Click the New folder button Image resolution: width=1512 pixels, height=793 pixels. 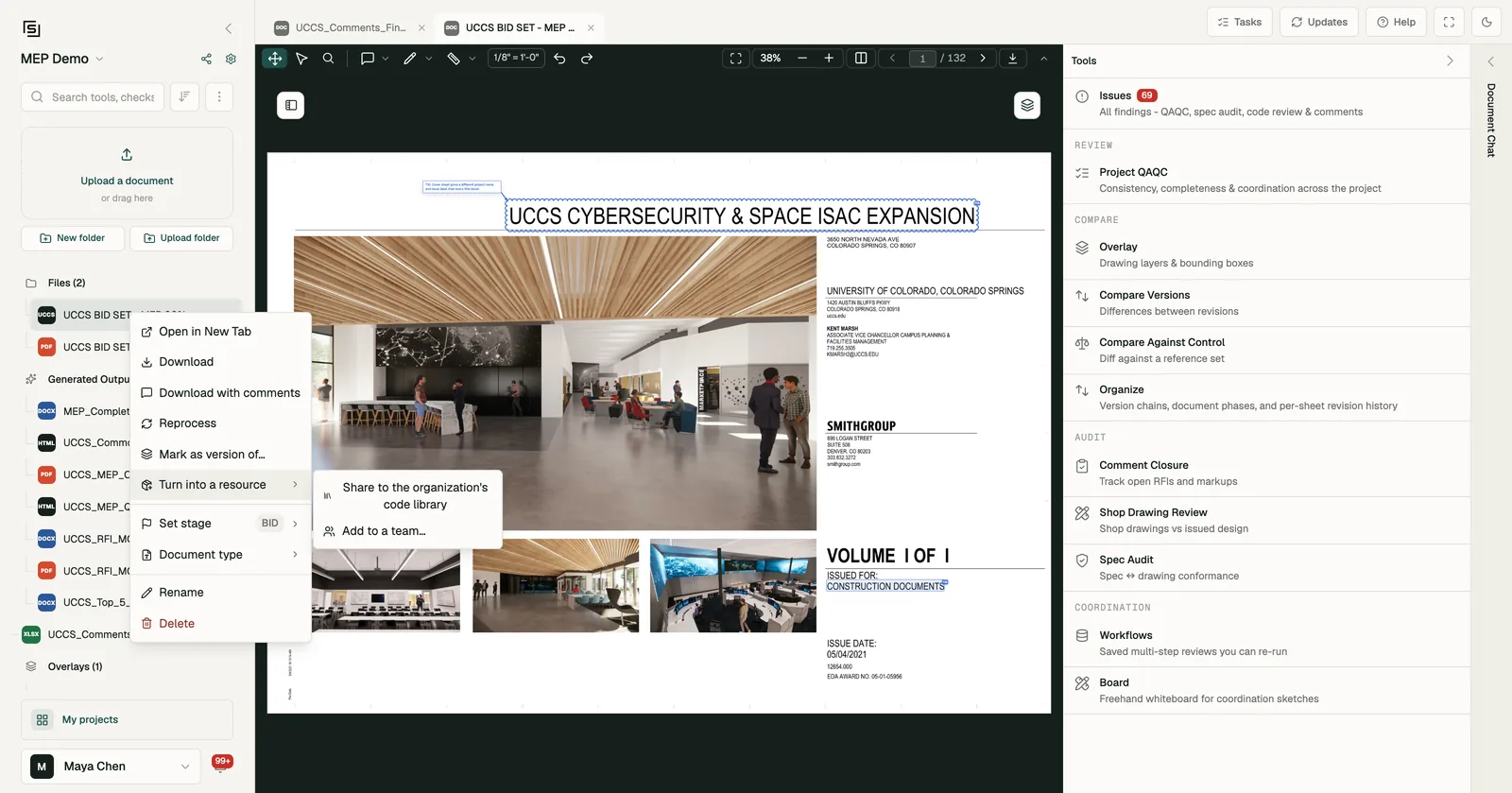click(x=73, y=238)
